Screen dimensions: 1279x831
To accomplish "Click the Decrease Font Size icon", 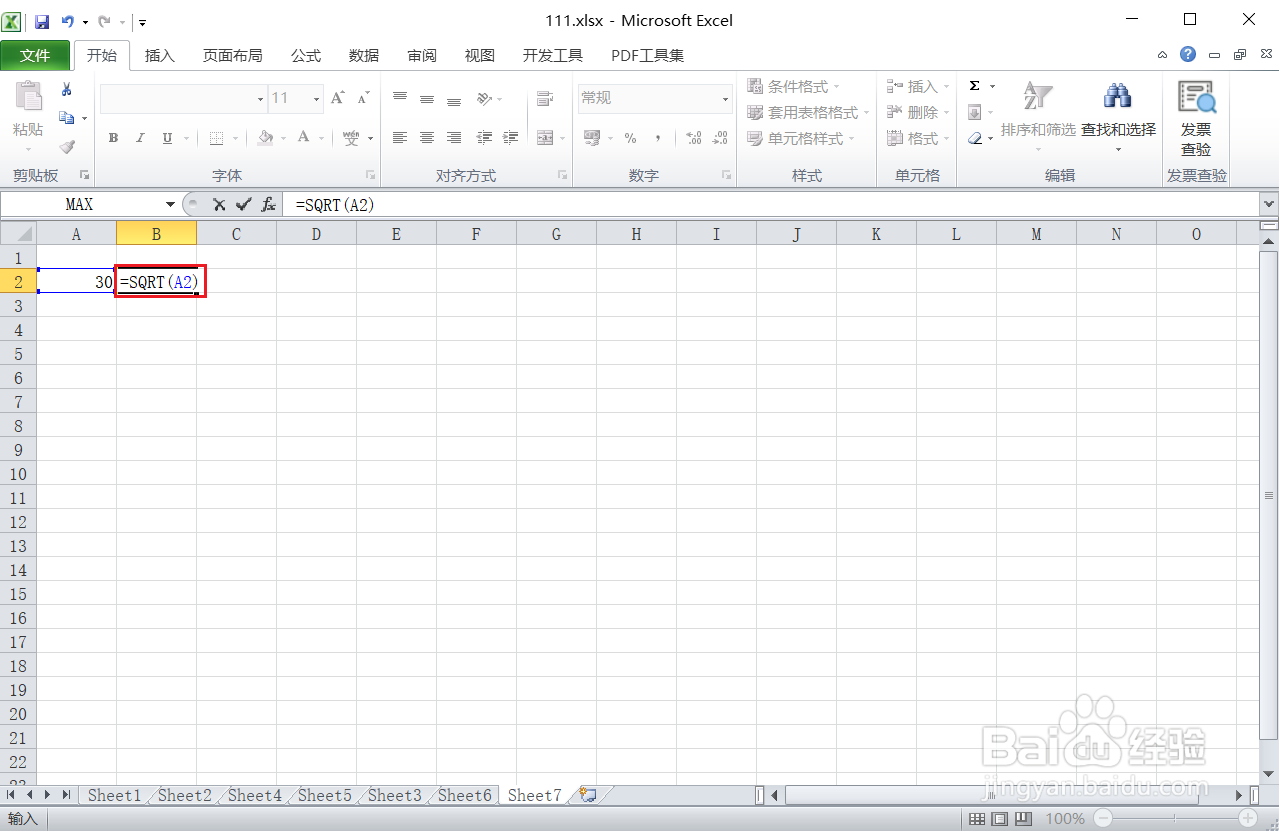I will point(363,98).
